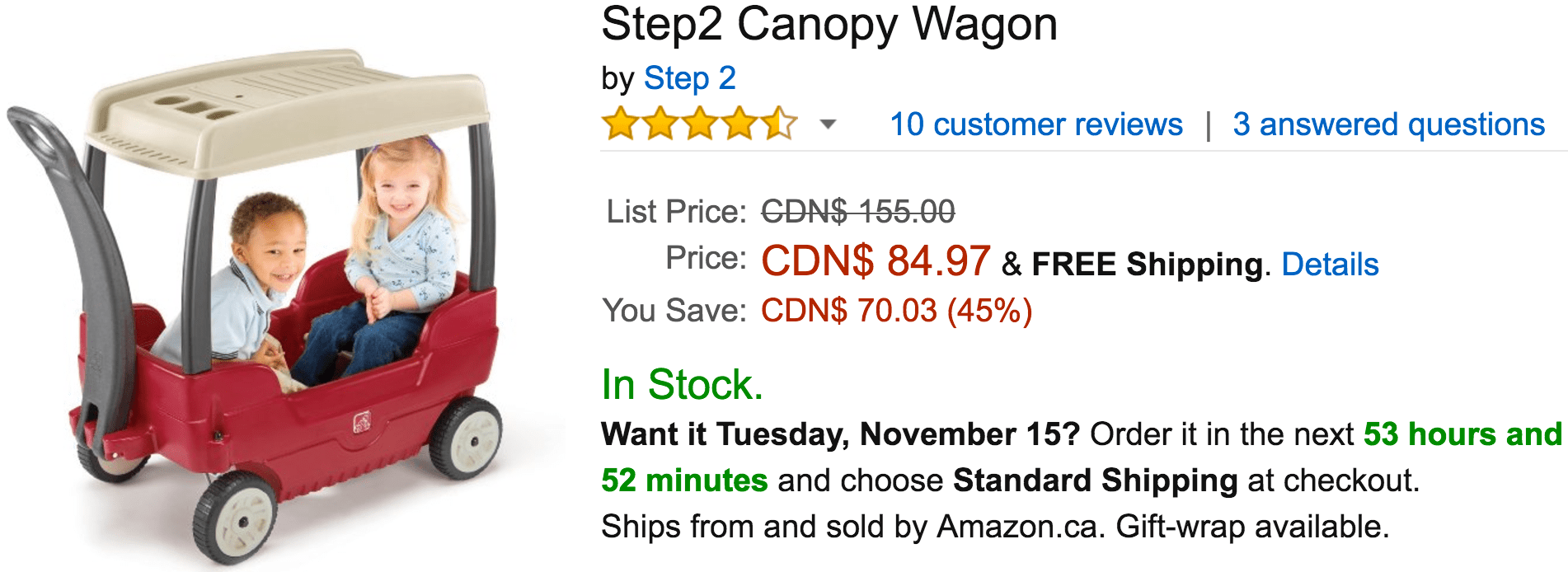Open the Step 2 brand link

click(689, 78)
